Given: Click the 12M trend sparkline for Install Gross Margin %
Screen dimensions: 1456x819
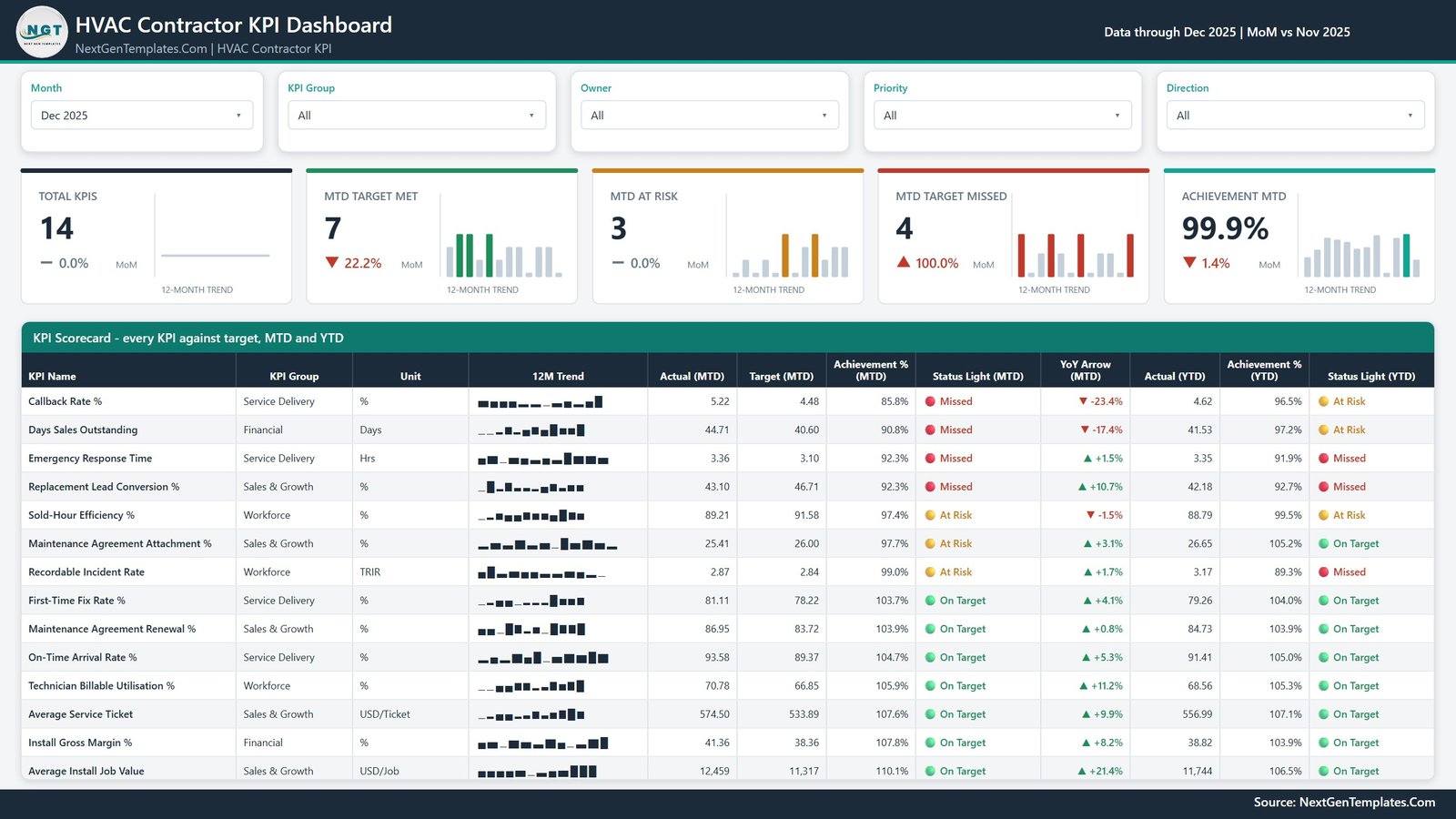Looking at the screenshot, I should (x=543, y=743).
